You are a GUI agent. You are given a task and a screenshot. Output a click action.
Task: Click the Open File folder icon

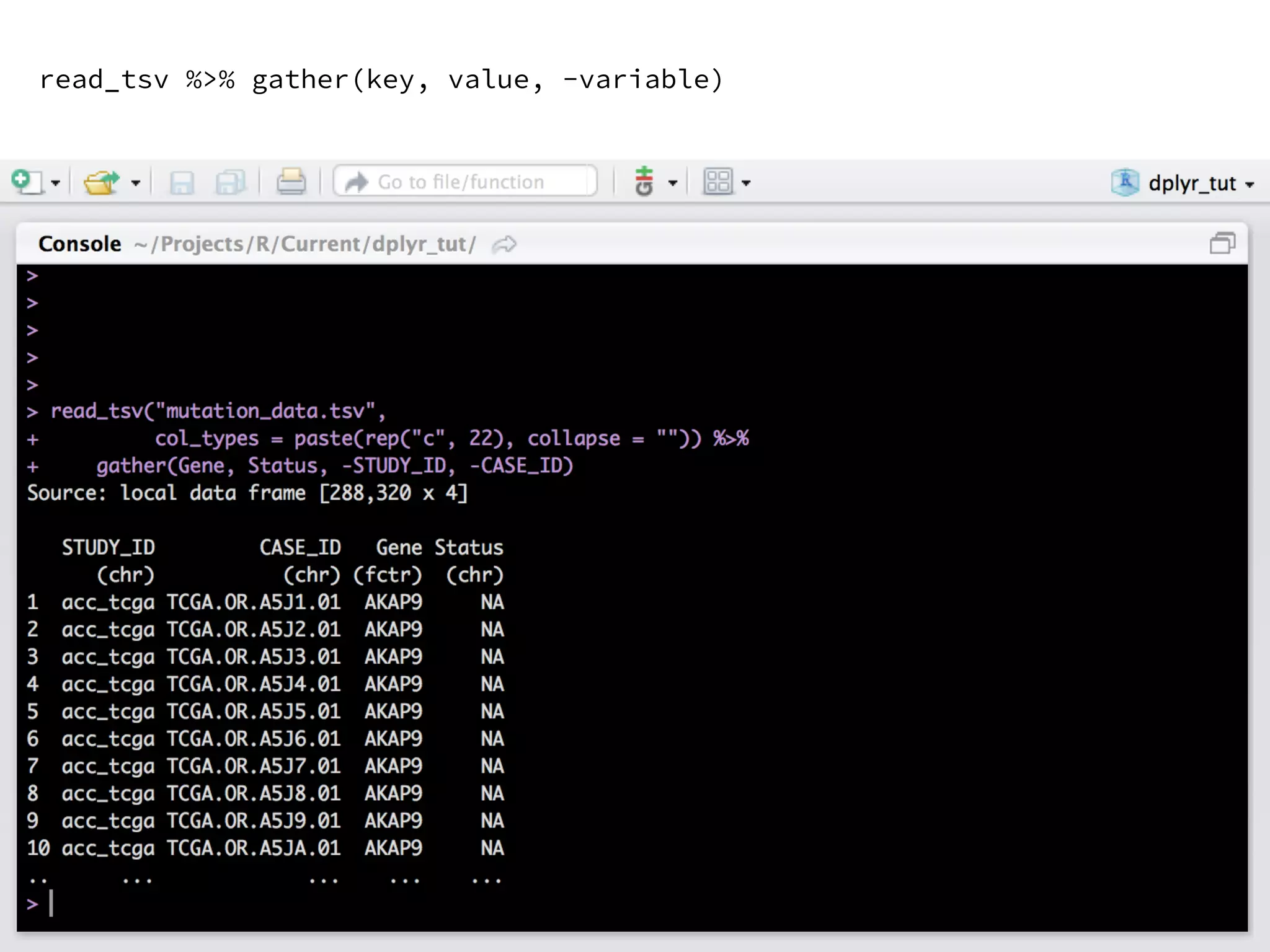[101, 182]
